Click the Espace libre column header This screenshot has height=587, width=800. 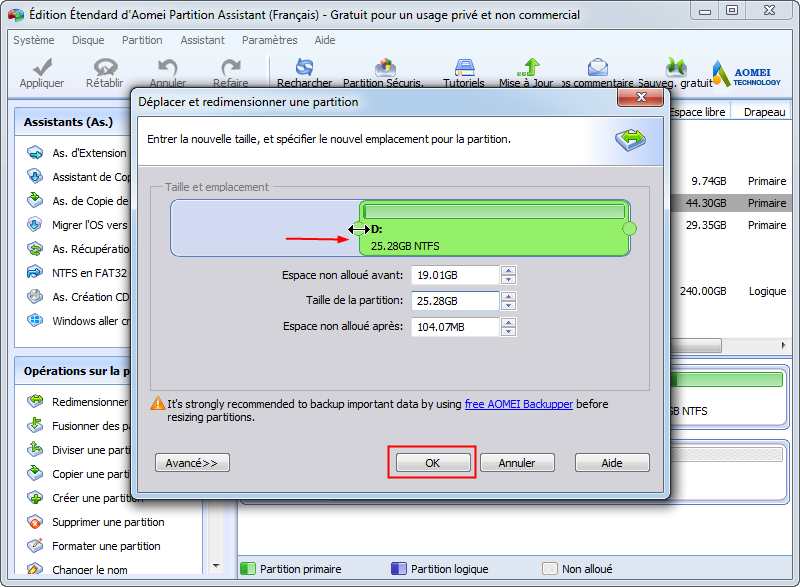[697, 112]
